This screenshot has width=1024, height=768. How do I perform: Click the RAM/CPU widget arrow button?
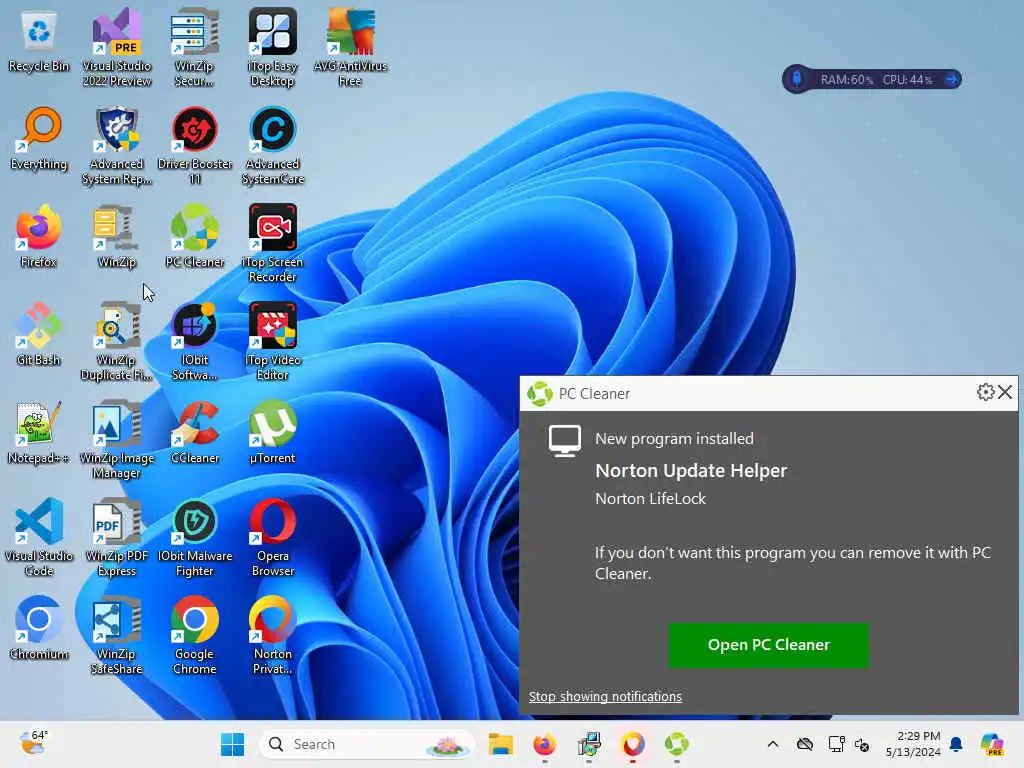951,80
